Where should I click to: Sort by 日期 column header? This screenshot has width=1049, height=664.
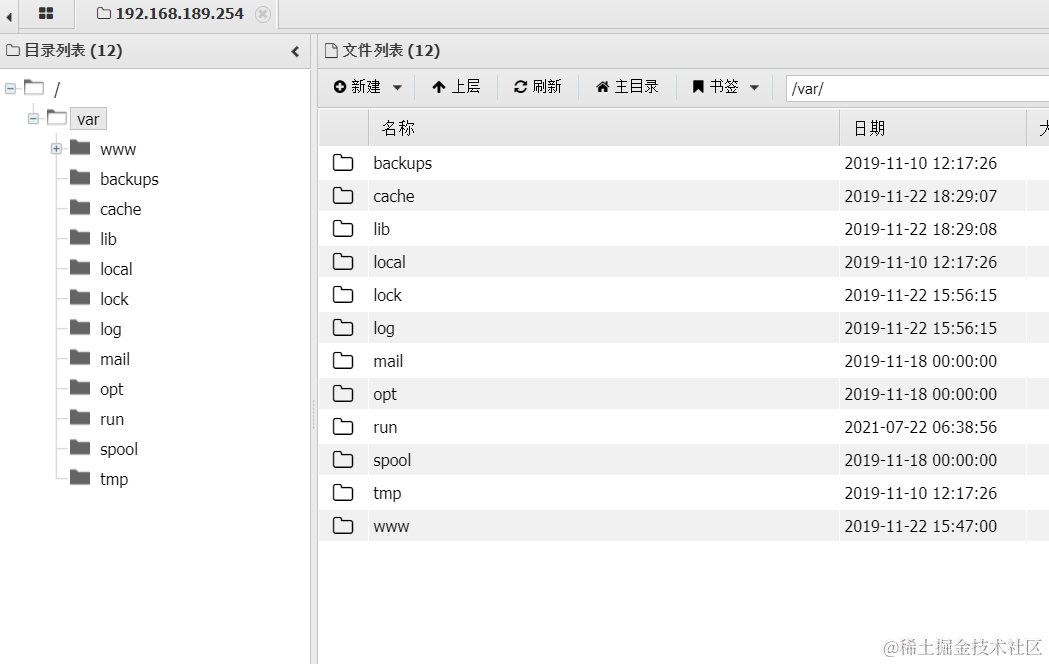933,128
